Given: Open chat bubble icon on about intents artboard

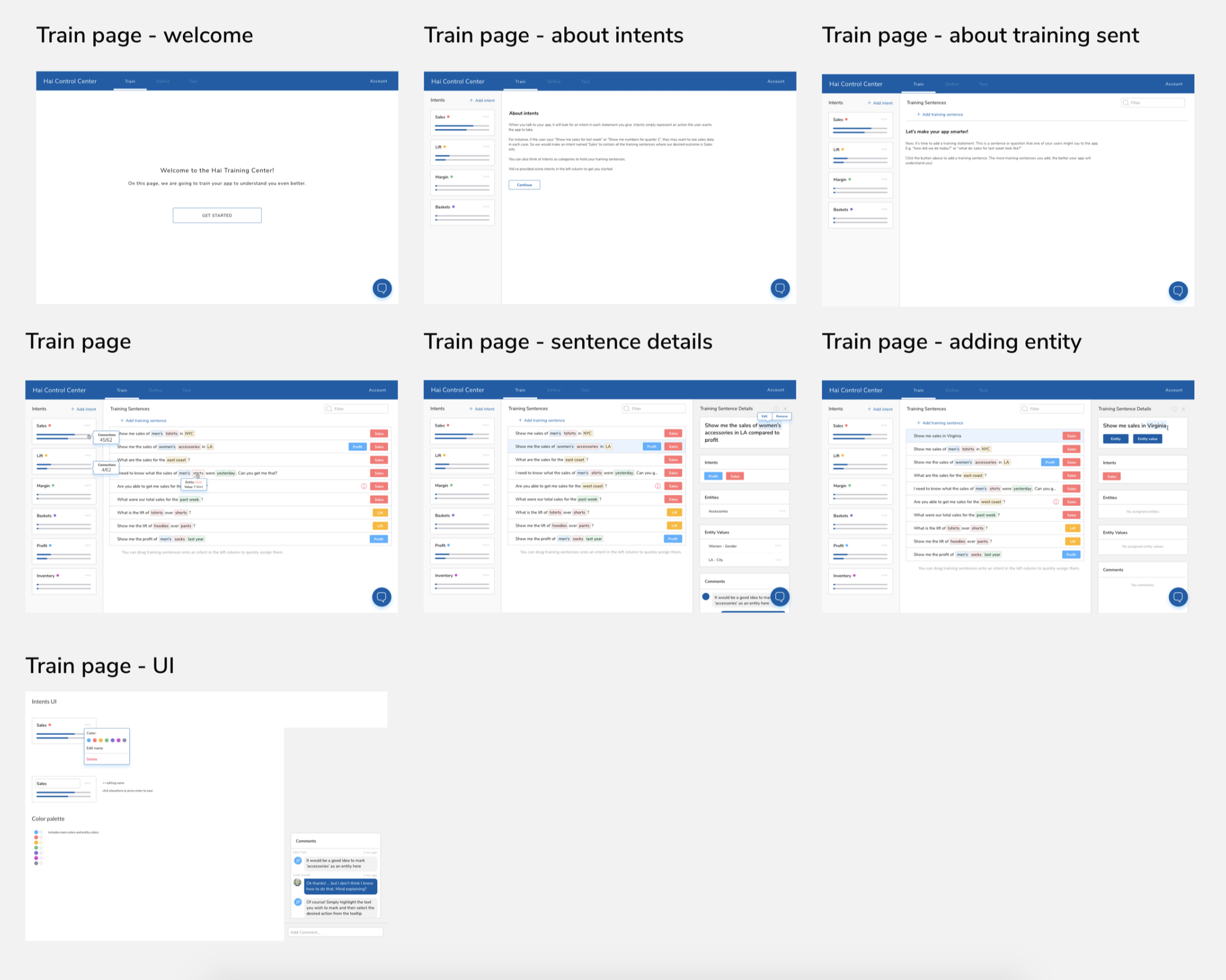Looking at the screenshot, I should 779,288.
